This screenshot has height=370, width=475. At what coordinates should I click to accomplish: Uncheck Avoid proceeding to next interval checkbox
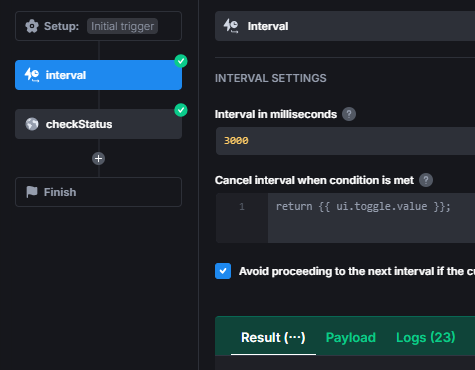click(x=223, y=271)
